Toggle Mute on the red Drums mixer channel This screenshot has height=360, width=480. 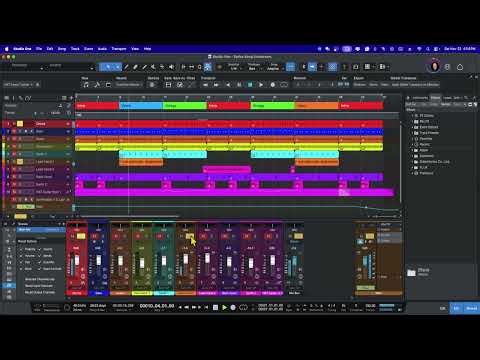[x=73, y=236]
